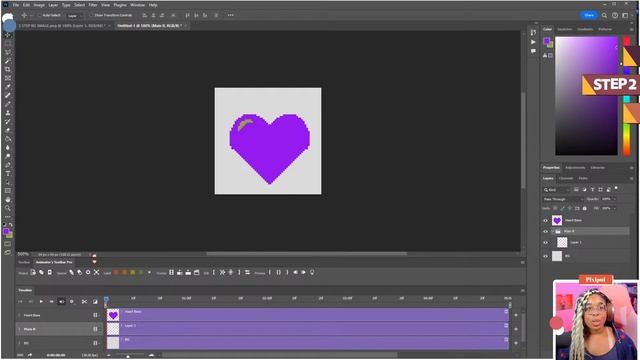Image resolution: width=640 pixels, height=360 pixels.
Task: Enable Show Transform Controls checkbox
Action: [x=91, y=16]
